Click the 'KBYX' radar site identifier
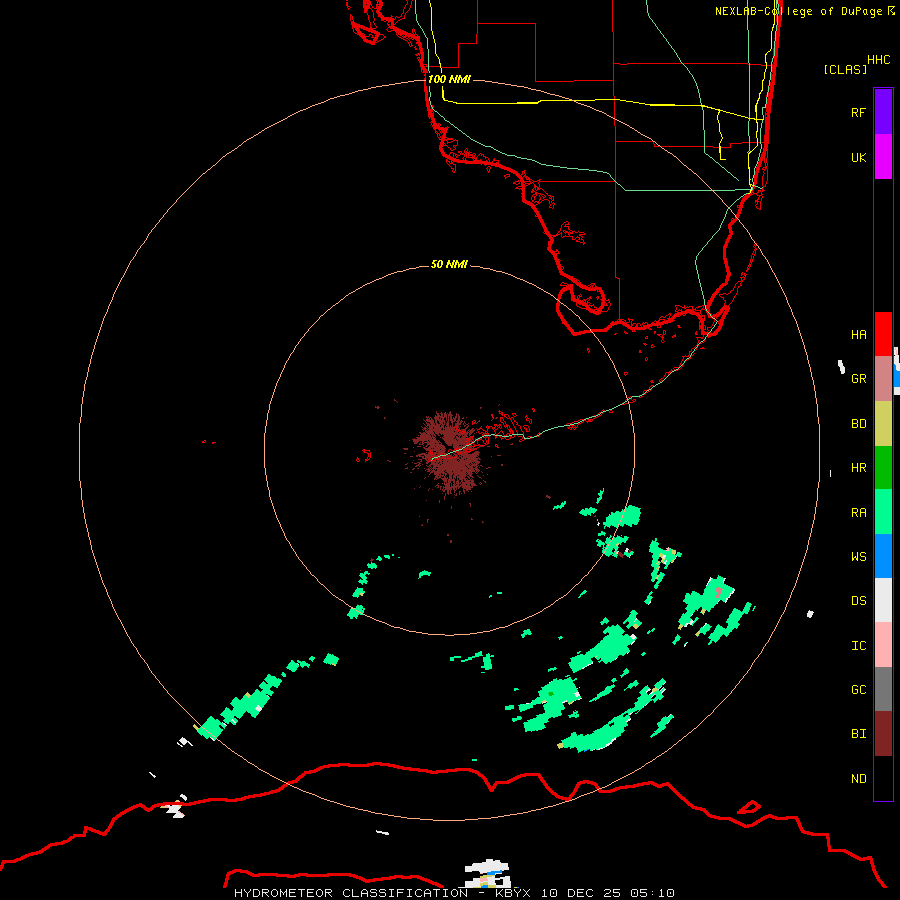Image resolution: width=900 pixels, height=900 pixels. click(513, 893)
